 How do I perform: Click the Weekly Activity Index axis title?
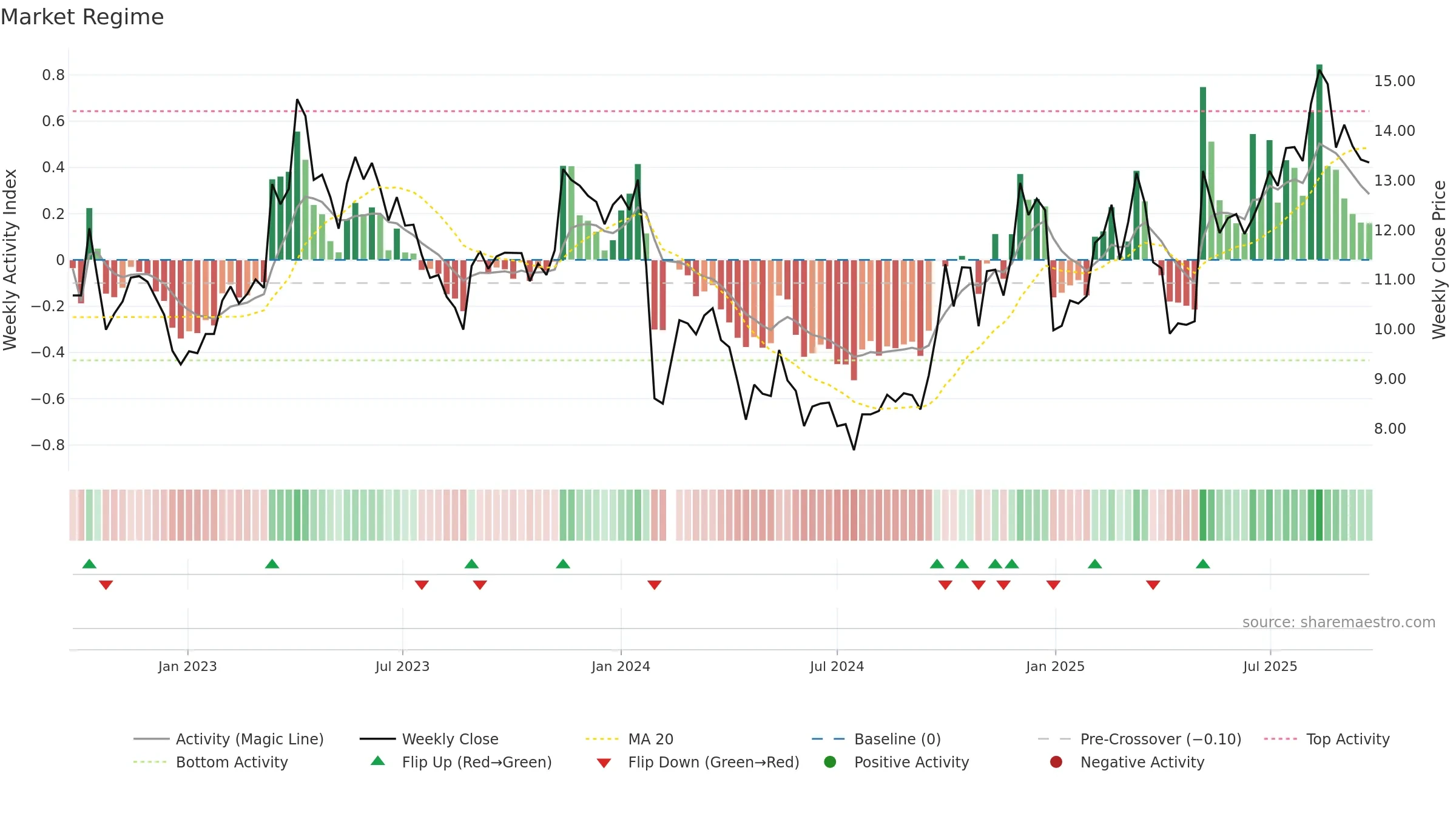[x=10, y=260]
